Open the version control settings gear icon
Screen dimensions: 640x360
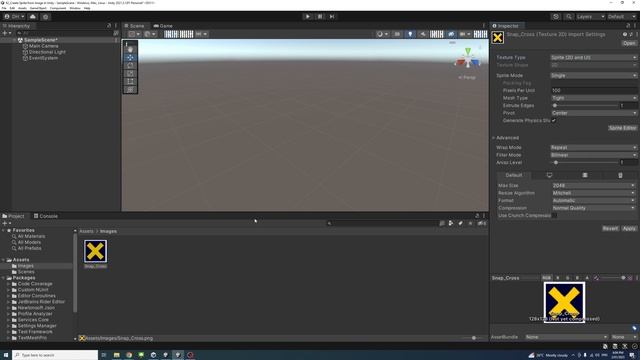pos(45,17)
